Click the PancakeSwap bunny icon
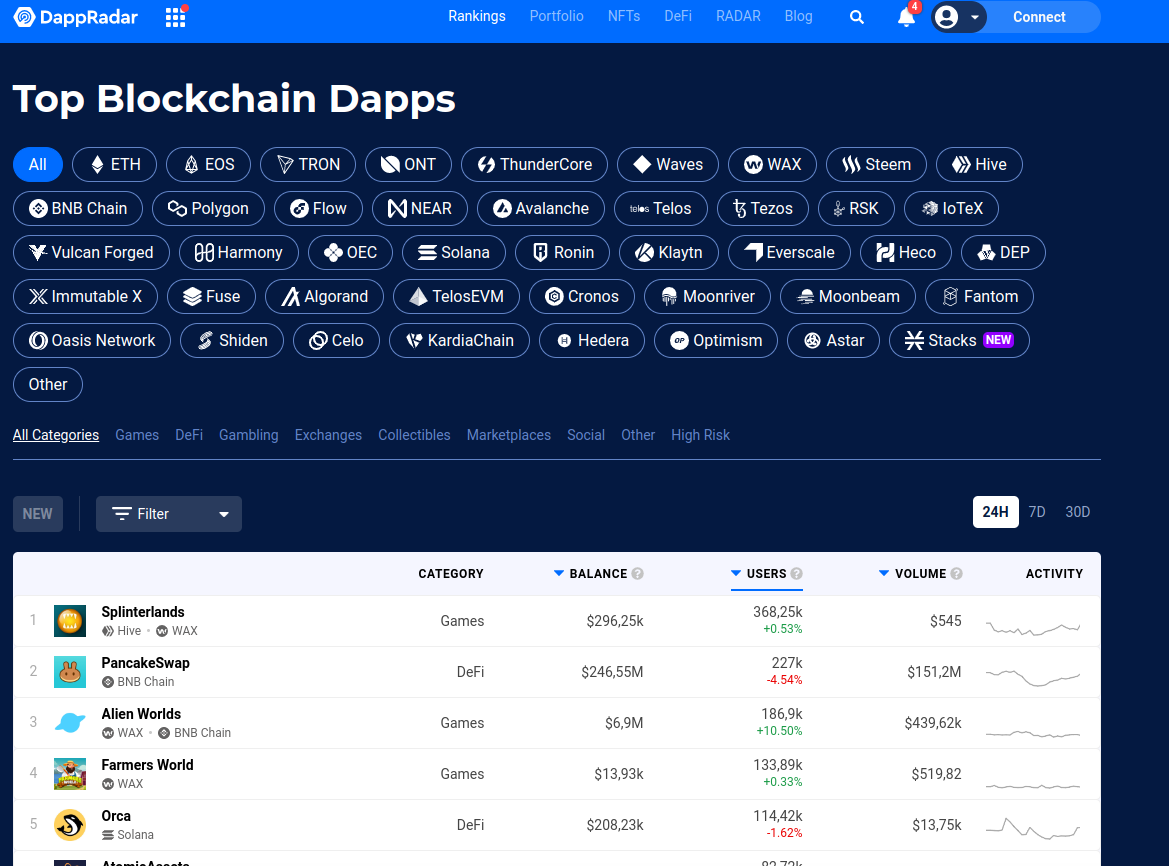 pos(70,672)
